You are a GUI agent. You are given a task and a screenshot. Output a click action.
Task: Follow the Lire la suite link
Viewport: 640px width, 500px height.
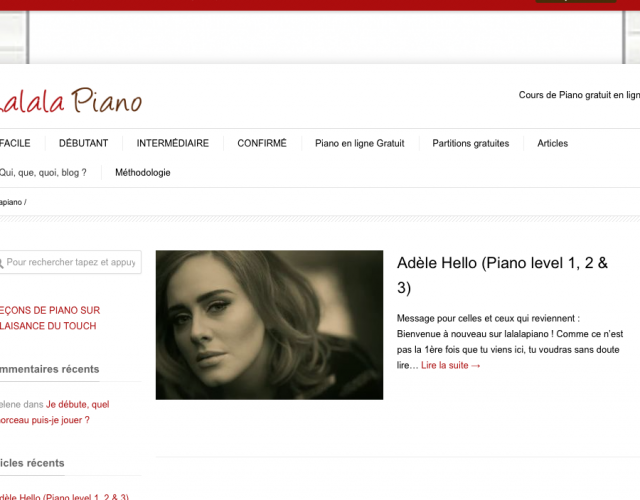(x=451, y=365)
